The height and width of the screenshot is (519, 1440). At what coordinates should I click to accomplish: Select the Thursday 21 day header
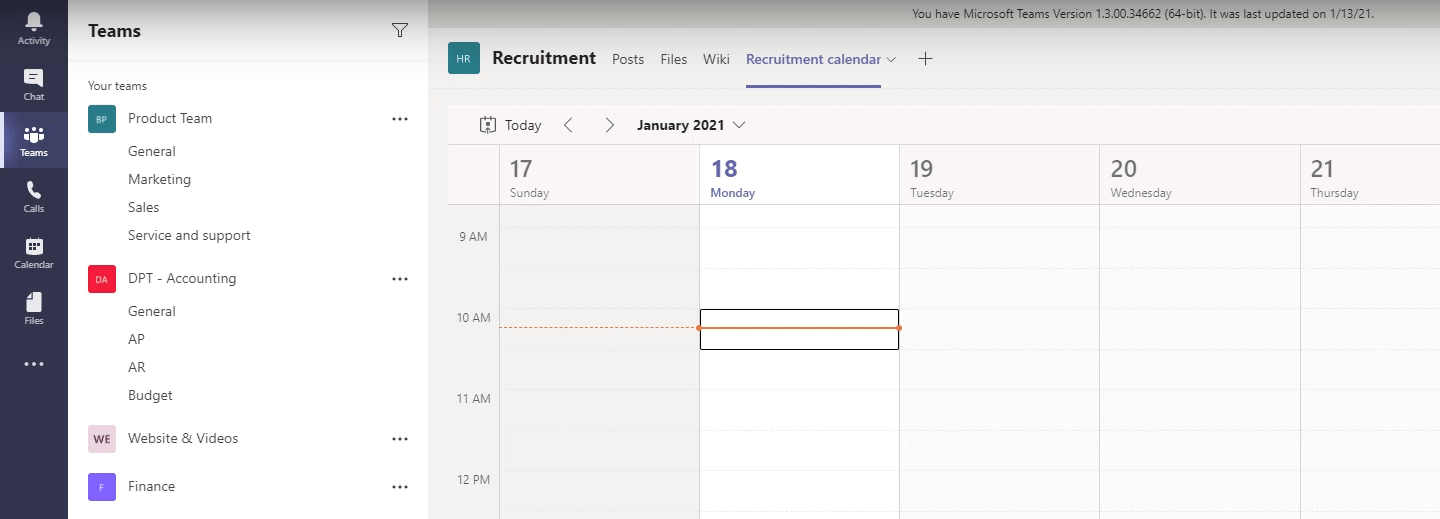point(1370,175)
